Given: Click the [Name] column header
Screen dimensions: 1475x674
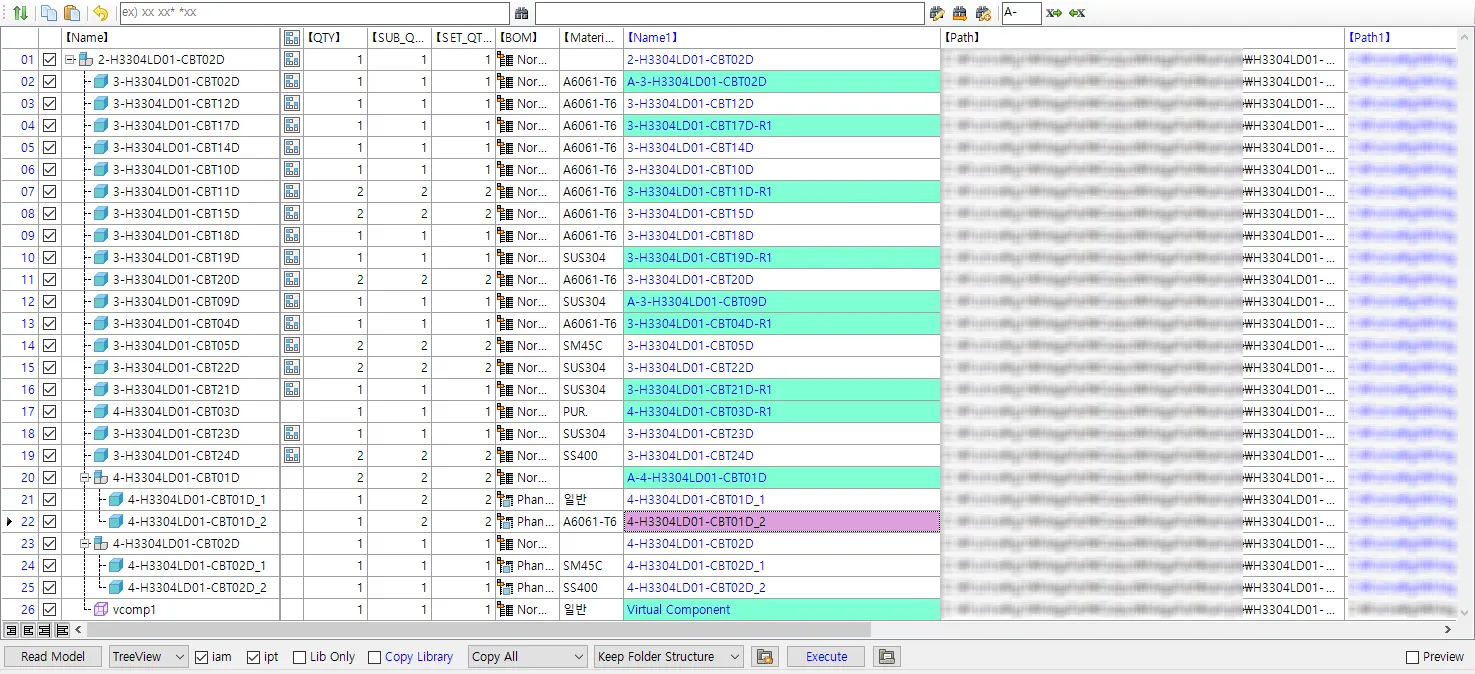Looking at the screenshot, I should 170,38.
